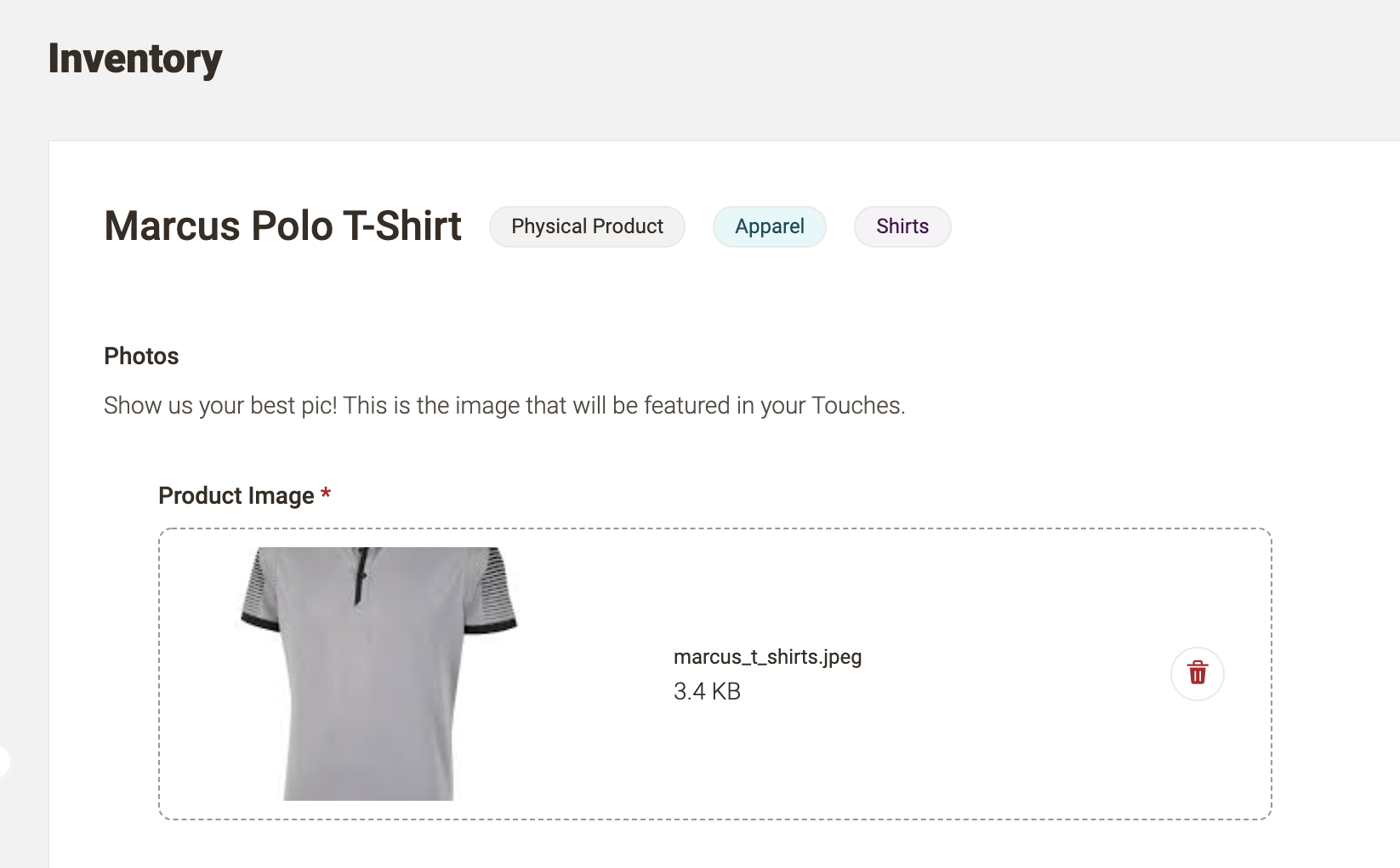Screen dimensions: 1400x868
Task: Toggle the Apparel category tag
Action: coord(769,226)
